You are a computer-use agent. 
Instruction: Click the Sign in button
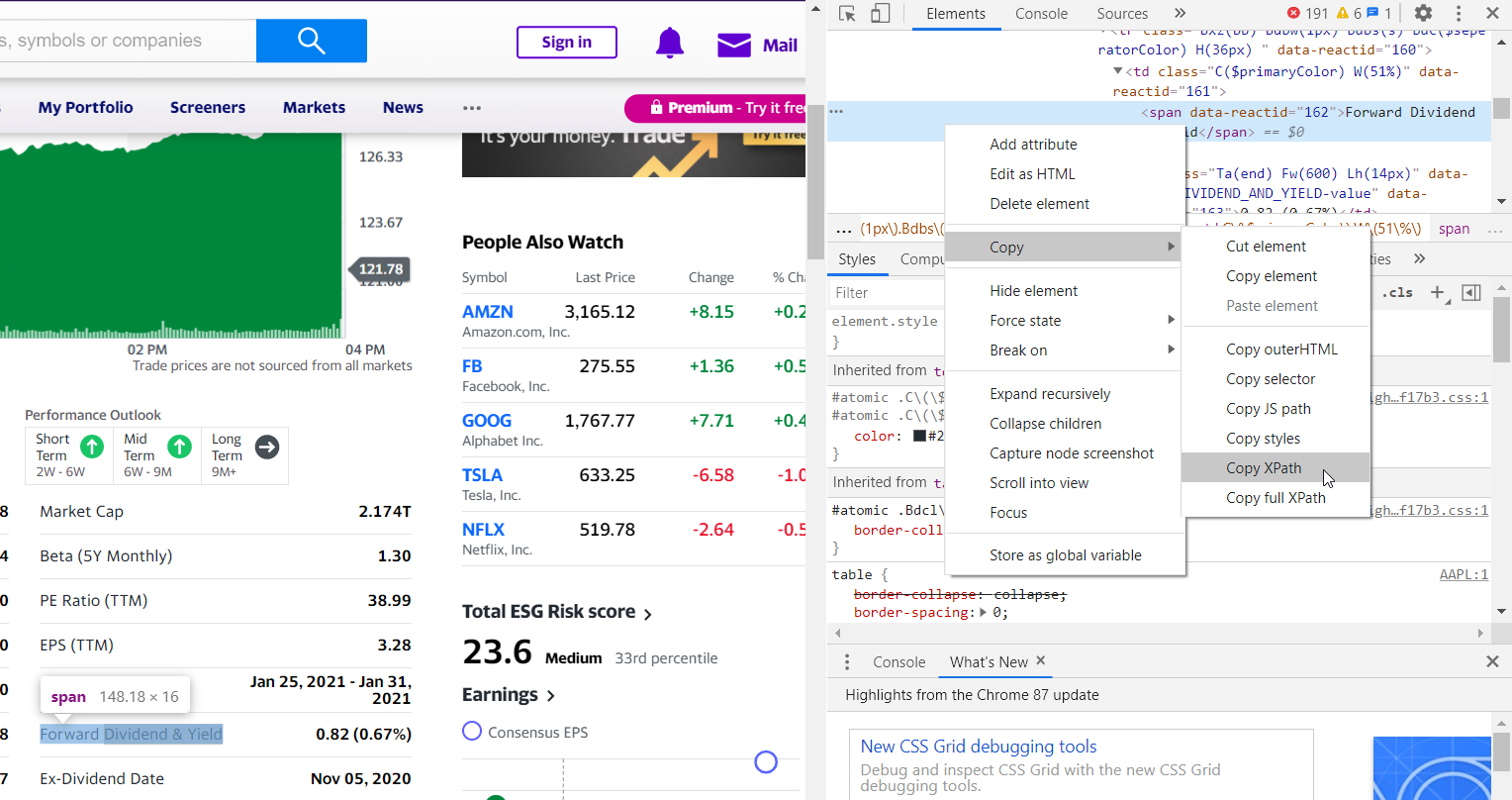(567, 43)
